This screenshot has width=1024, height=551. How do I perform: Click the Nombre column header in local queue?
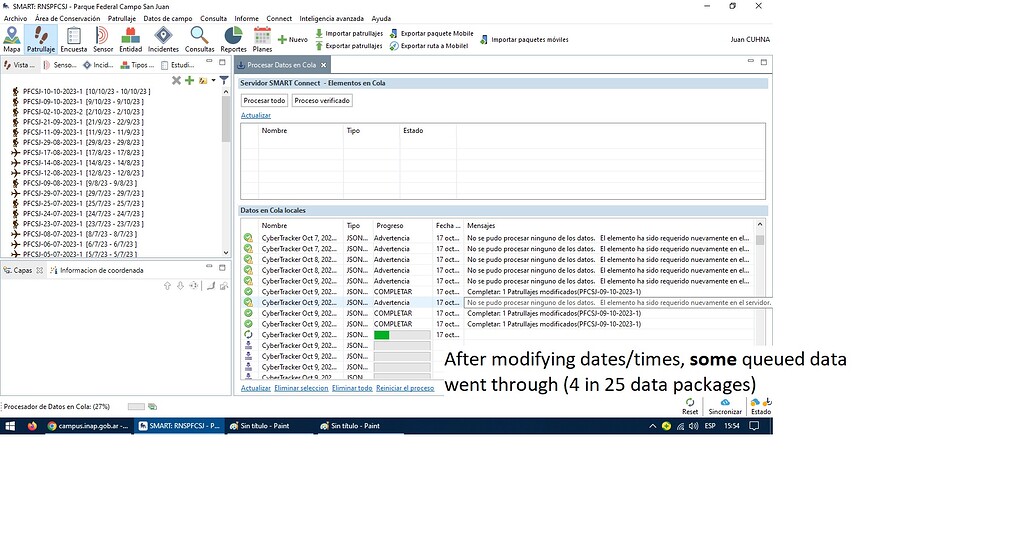(x=274, y=226)
